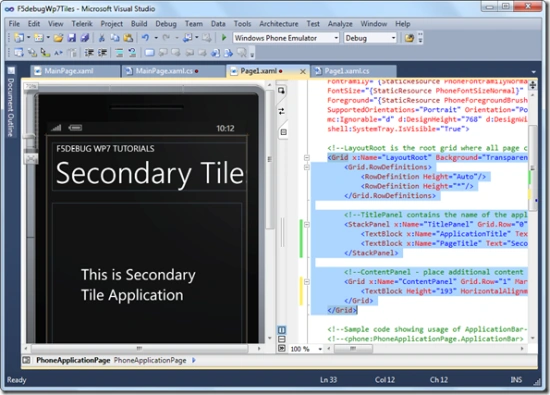Image resolution: width=550 pixels, height=395 pixels.
Task: Click the Navigate Backward icon
Action: [188, 38]
